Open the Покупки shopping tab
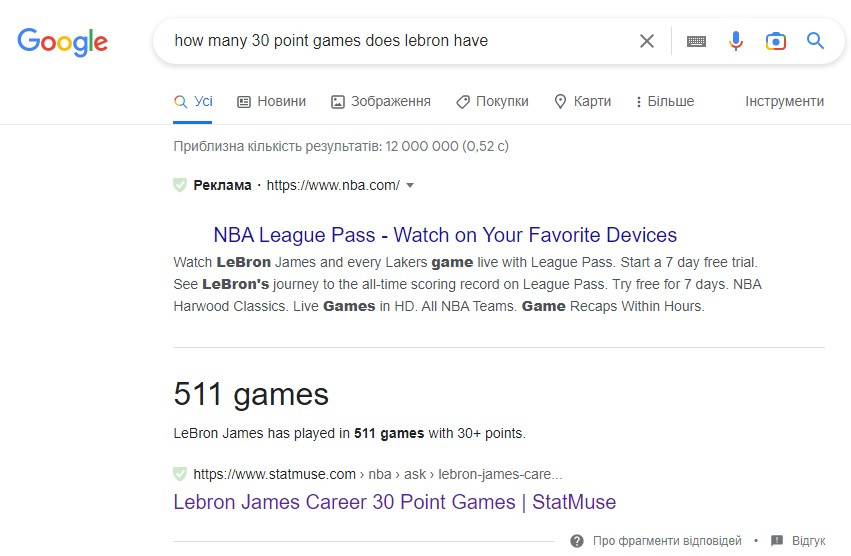851x556 pixels. (x=492, y=101)
